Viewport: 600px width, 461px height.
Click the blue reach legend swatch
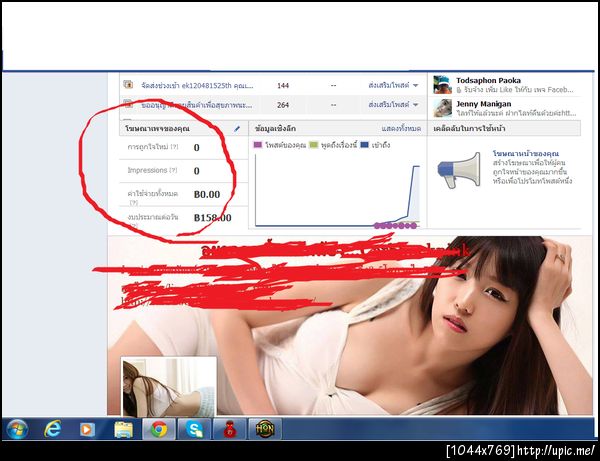(364, 145)
